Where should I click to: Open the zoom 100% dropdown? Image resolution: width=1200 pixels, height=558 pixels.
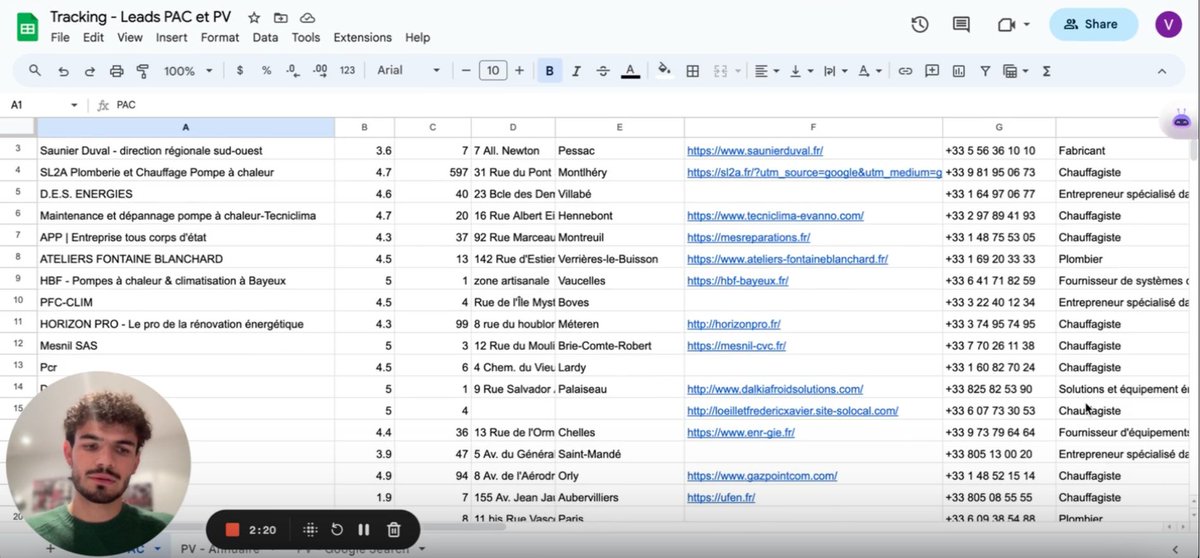coord(188,71)
